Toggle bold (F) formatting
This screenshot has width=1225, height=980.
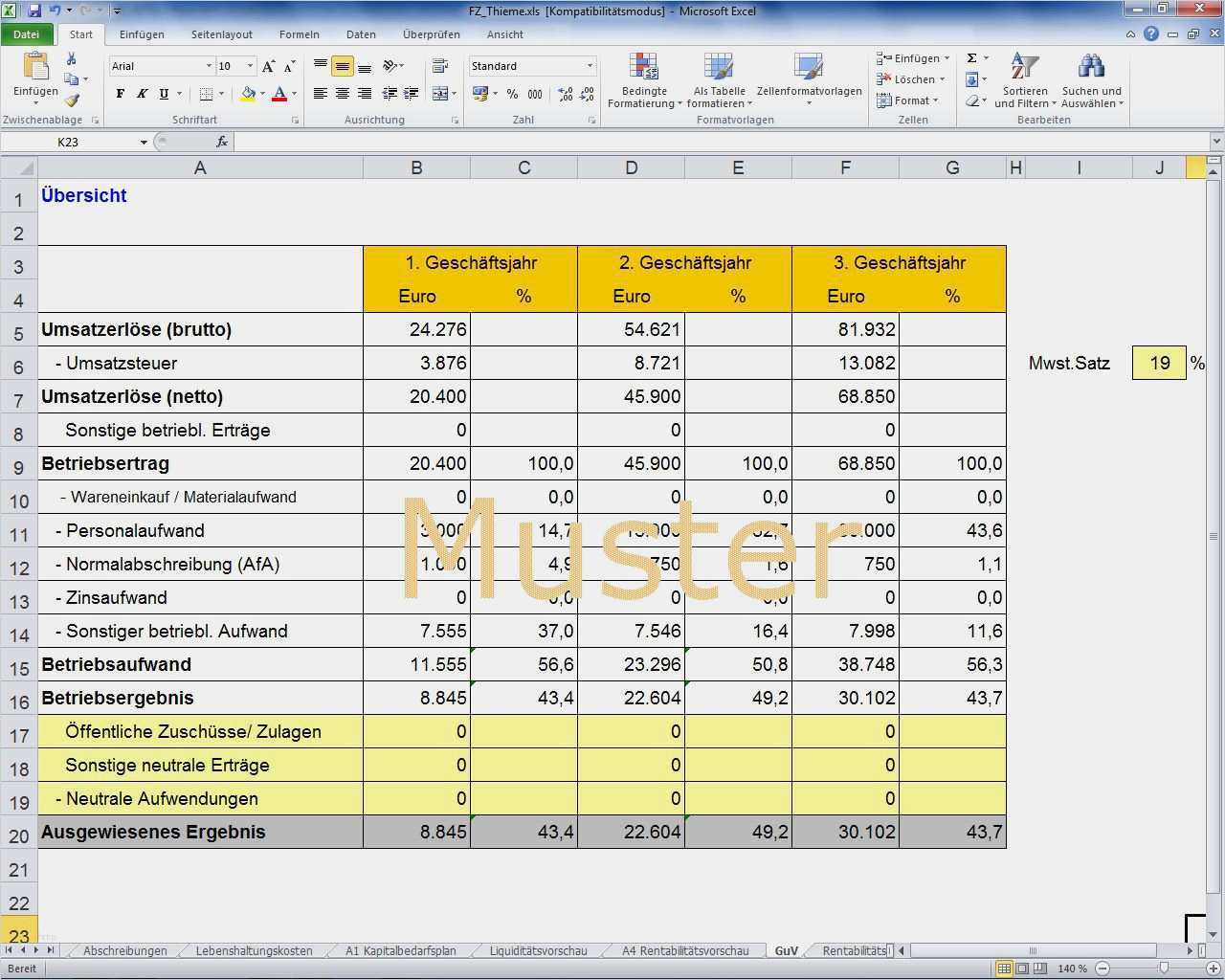pos(120,94)
